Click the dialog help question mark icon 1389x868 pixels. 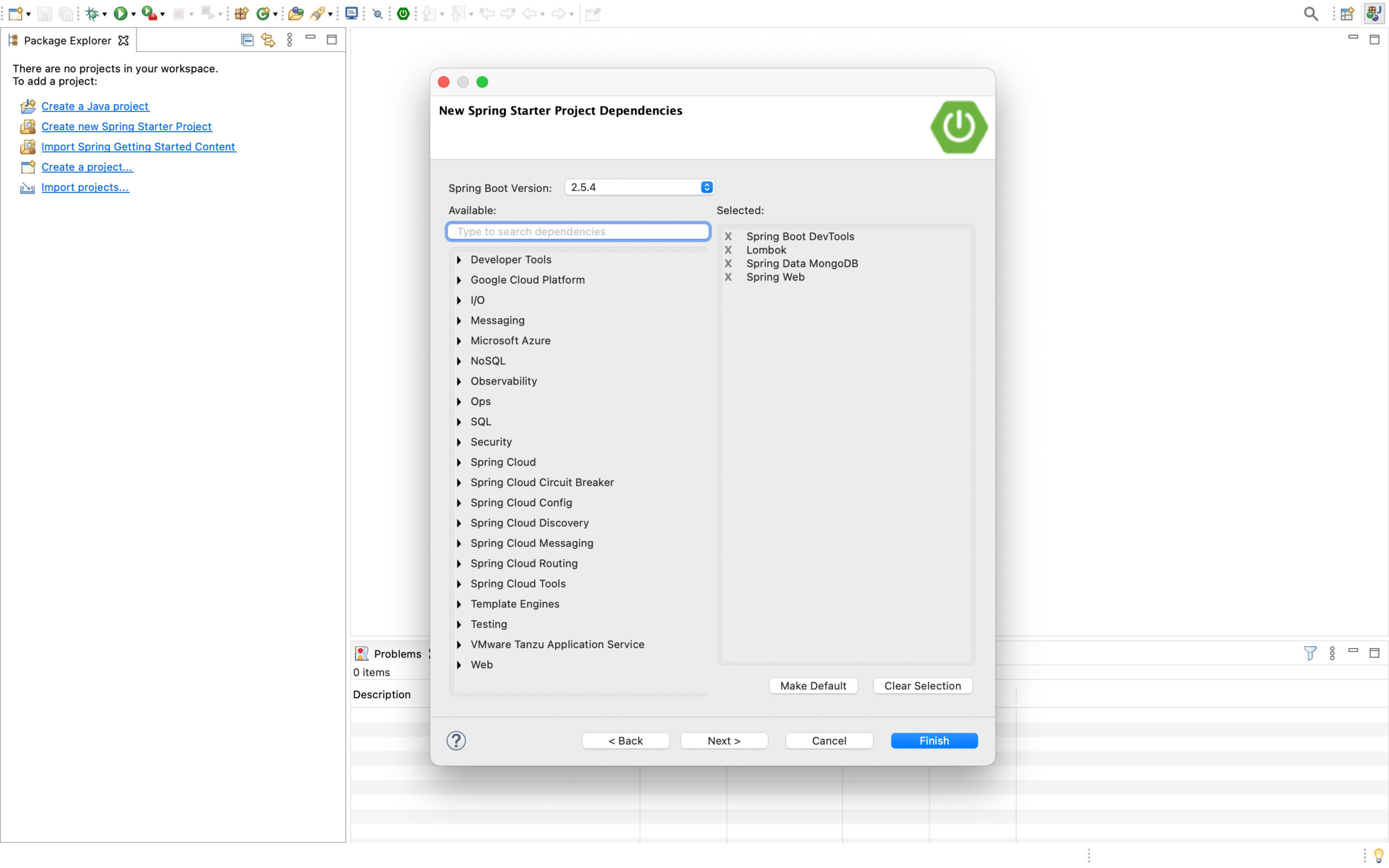[456, 741]
